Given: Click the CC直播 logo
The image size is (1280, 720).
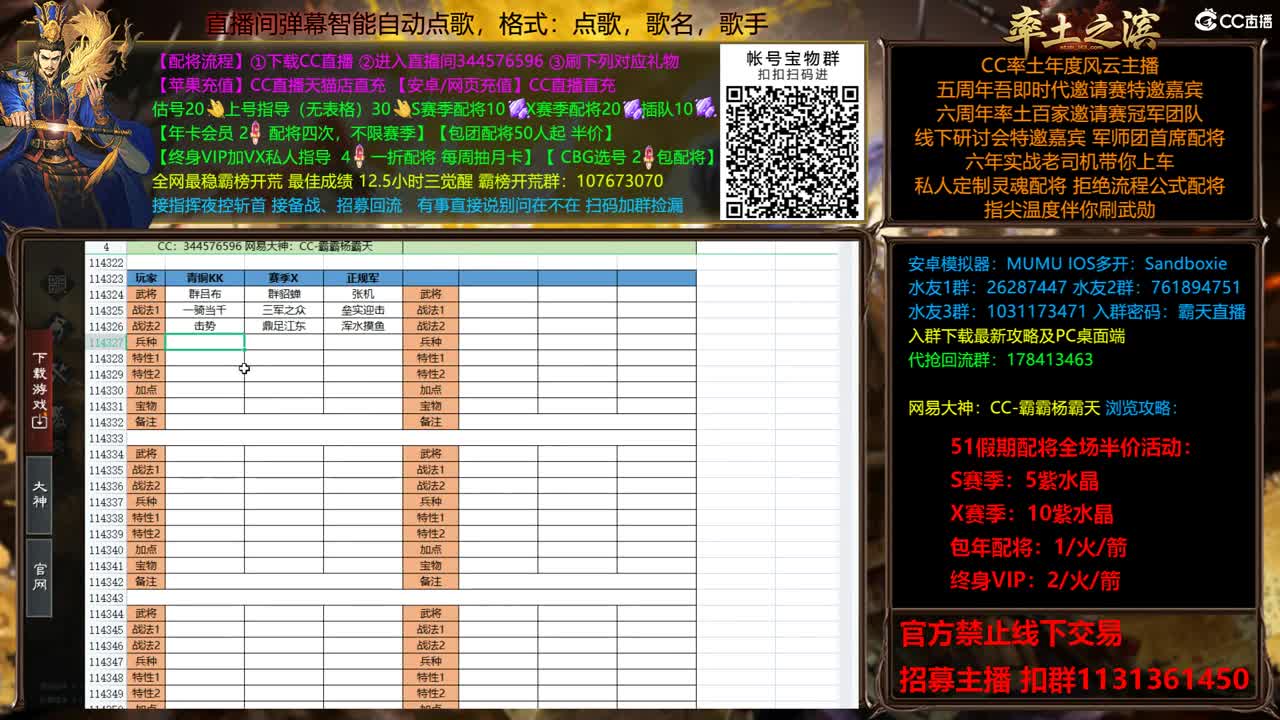Looking at the screenshot, I should pos(1233,20).
